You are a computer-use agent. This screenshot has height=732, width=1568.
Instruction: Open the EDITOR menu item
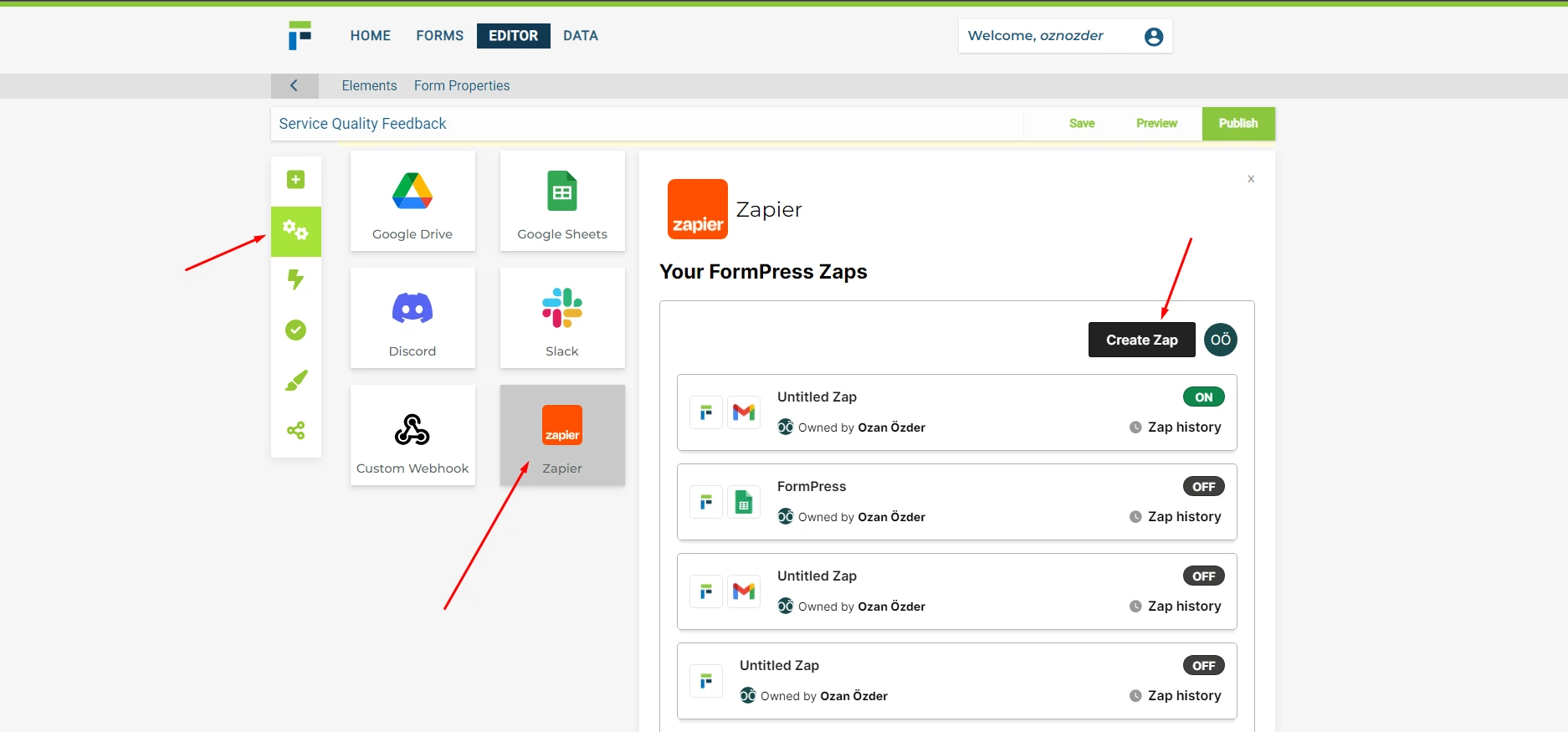coord(514,36)
